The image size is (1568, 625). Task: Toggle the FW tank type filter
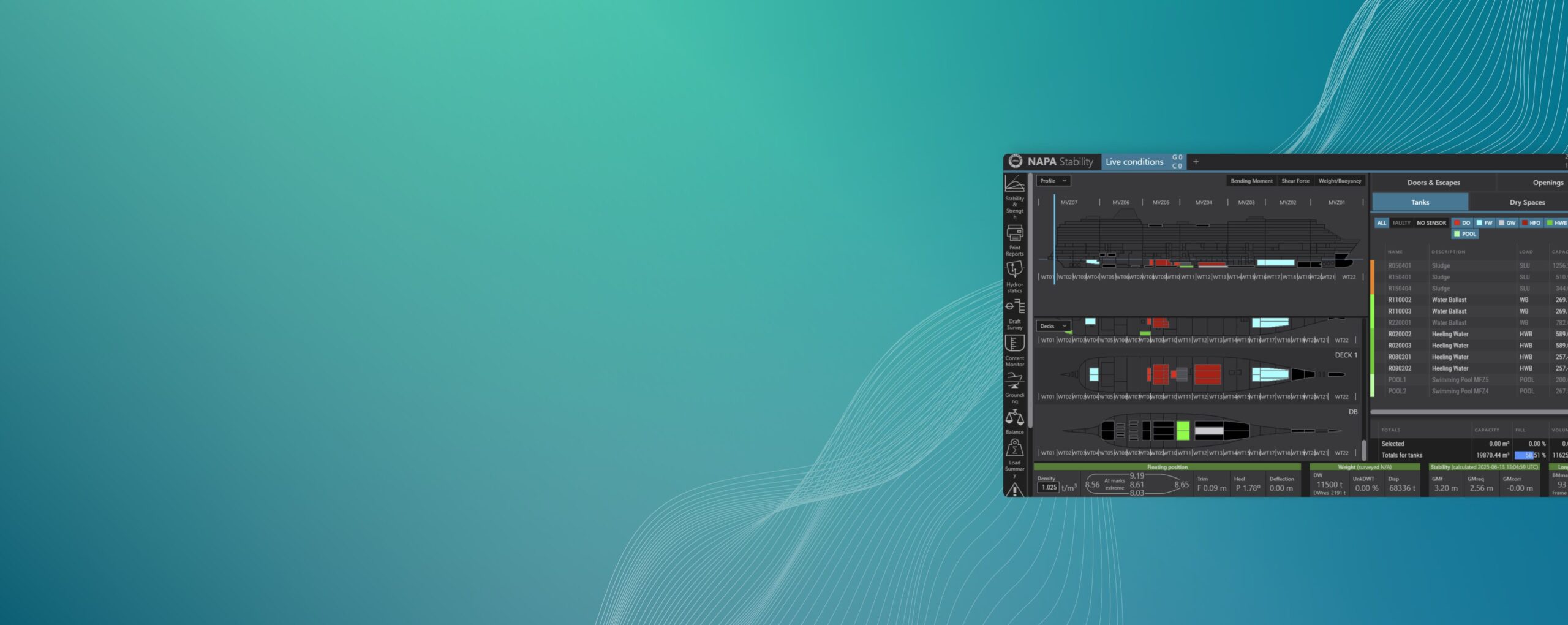[x=1484, y=223]
